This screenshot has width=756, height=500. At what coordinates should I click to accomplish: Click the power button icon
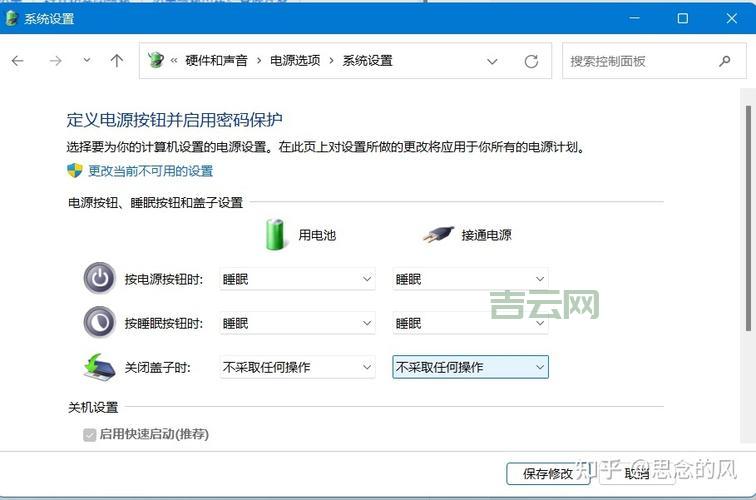(x=99, y=278)
